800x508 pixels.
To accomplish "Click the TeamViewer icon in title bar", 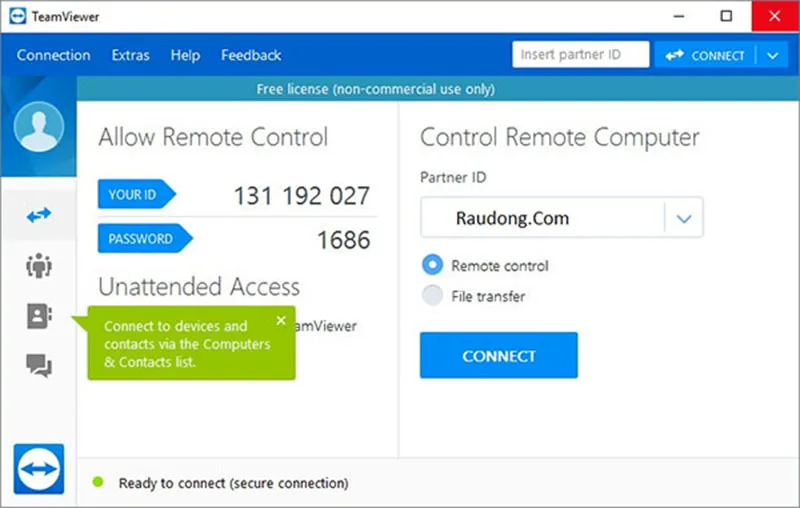I will pyautogui.click(x=17, y=16).
